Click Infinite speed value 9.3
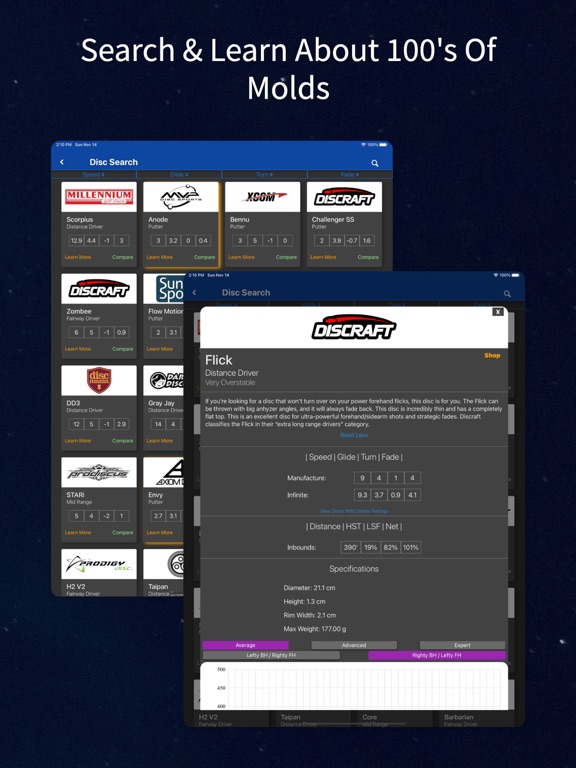Viewport: 576px width, 768px height. pos(362,495)
